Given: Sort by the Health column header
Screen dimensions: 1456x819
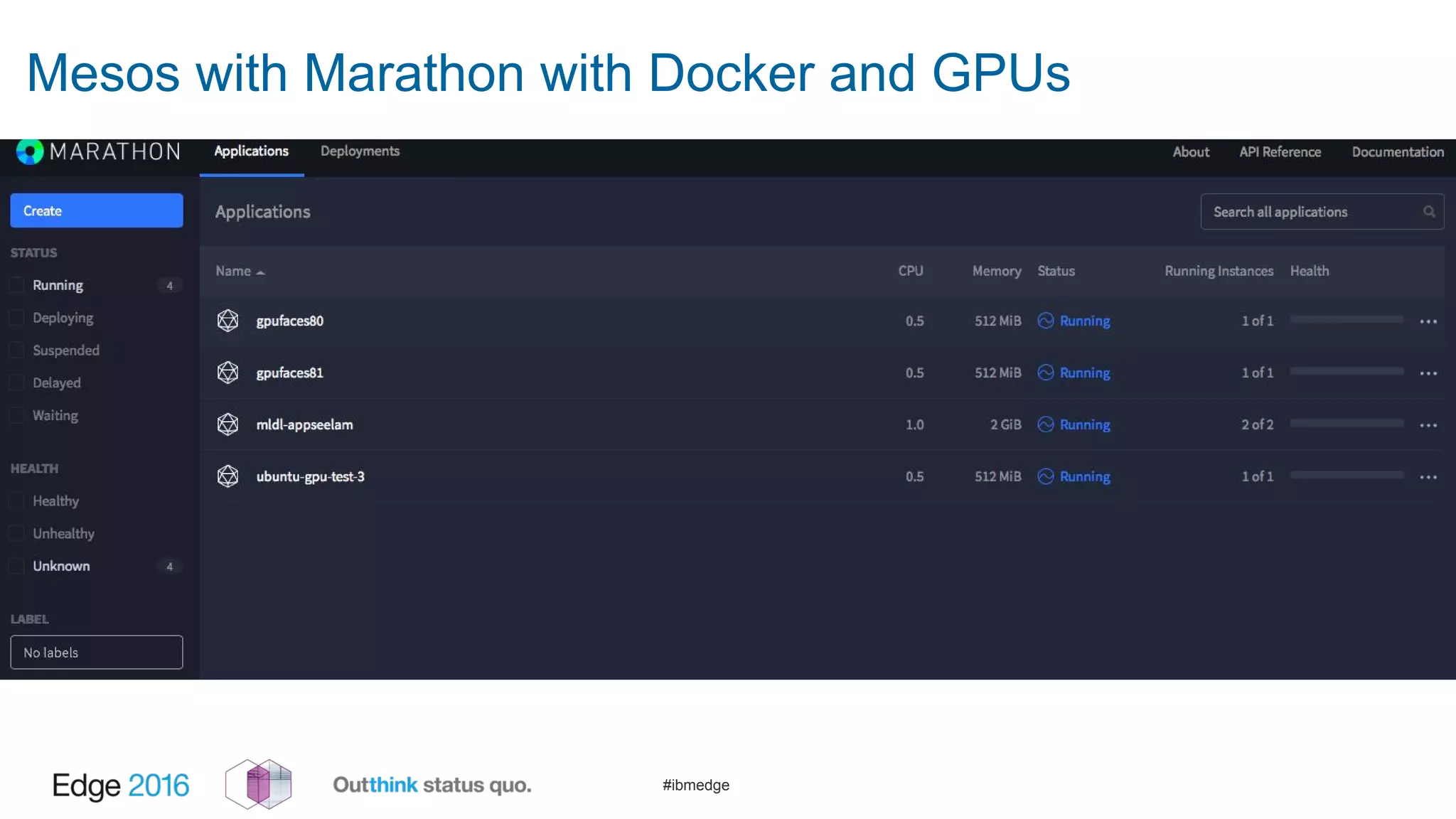Looking at the screenshot, I should coord(1309,271).
